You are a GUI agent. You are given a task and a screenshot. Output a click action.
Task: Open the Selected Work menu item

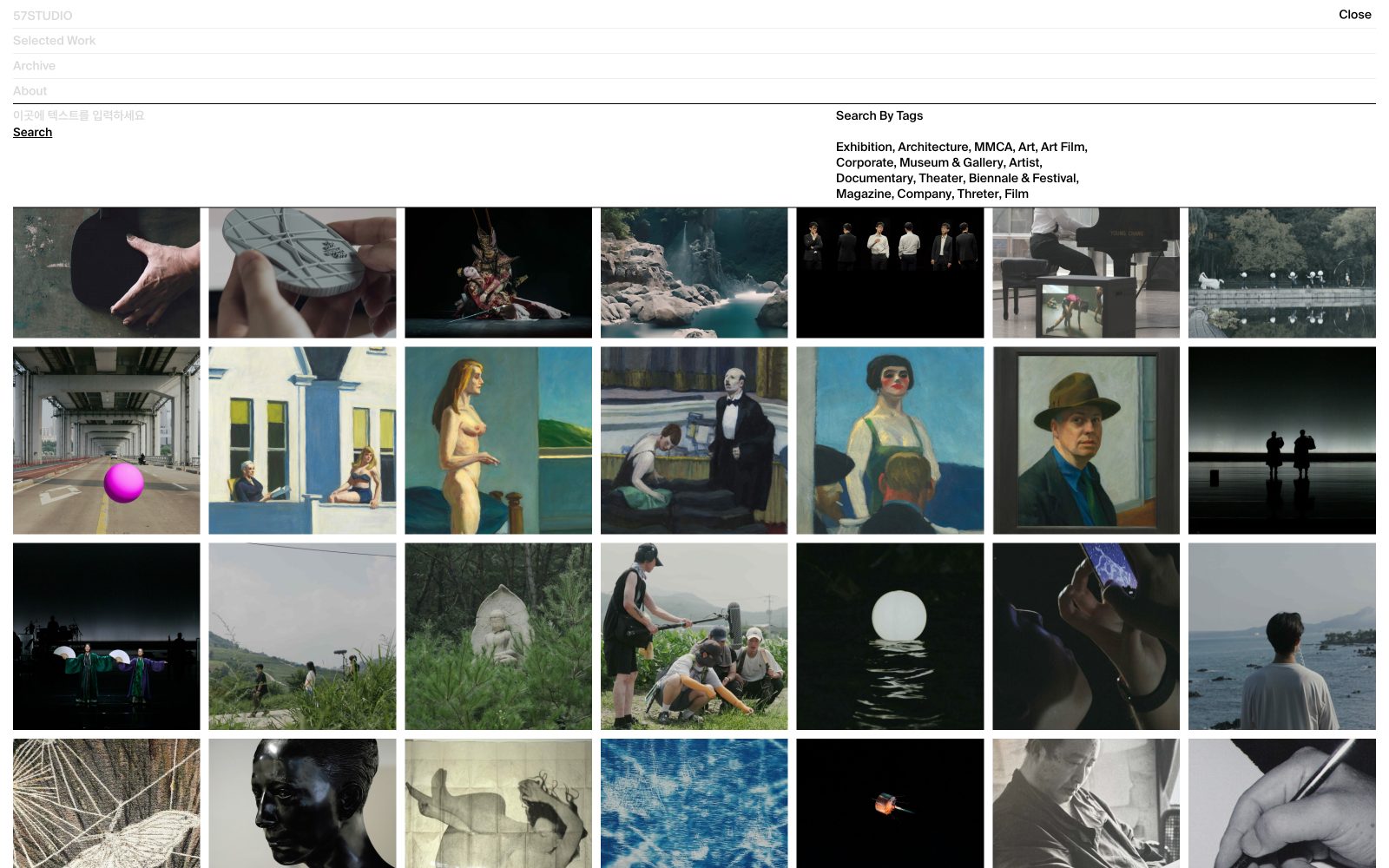(54, 41)
